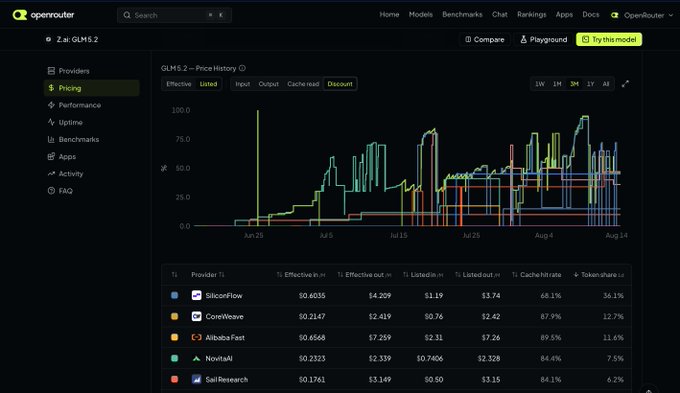Click the Playground button

pyautogui.click(x=543, y=39)
